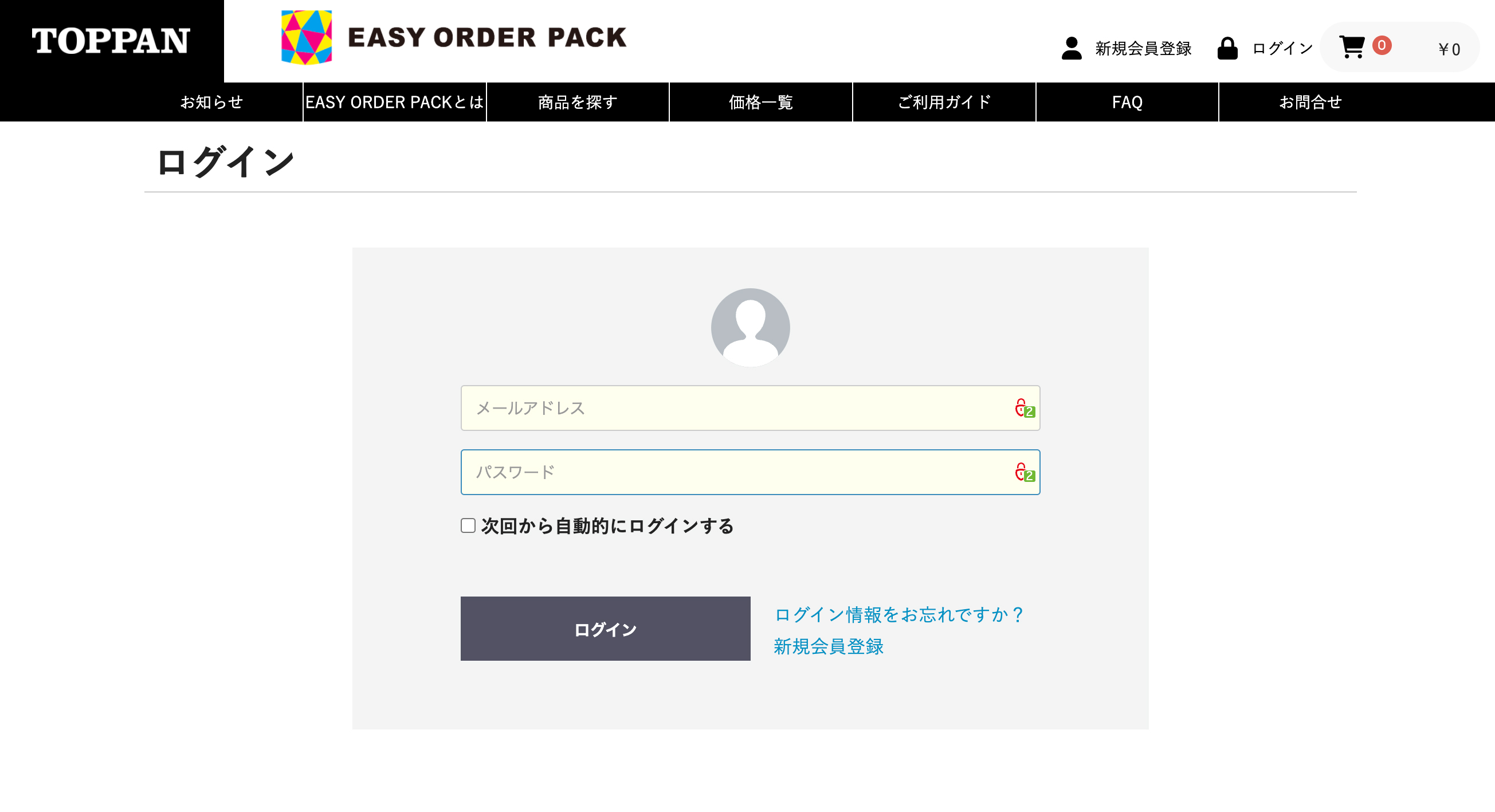The image size is (1495, 812).
Task: Click password manager icon in password field
Action: tap(1025, 472)
